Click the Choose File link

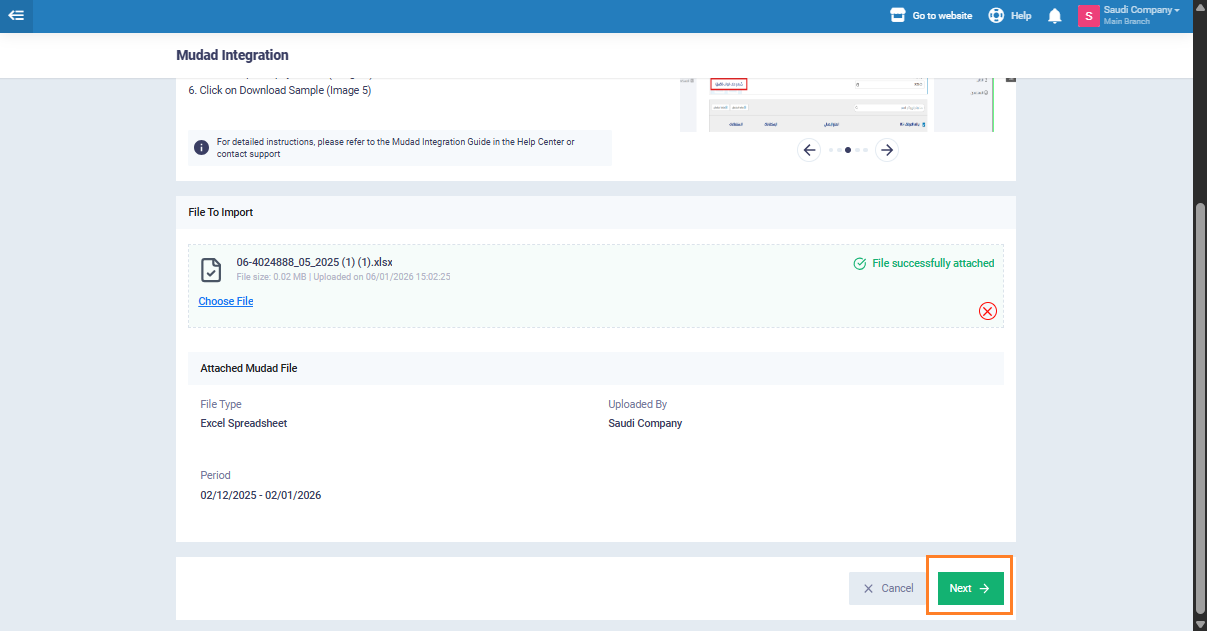click(226, 301)
